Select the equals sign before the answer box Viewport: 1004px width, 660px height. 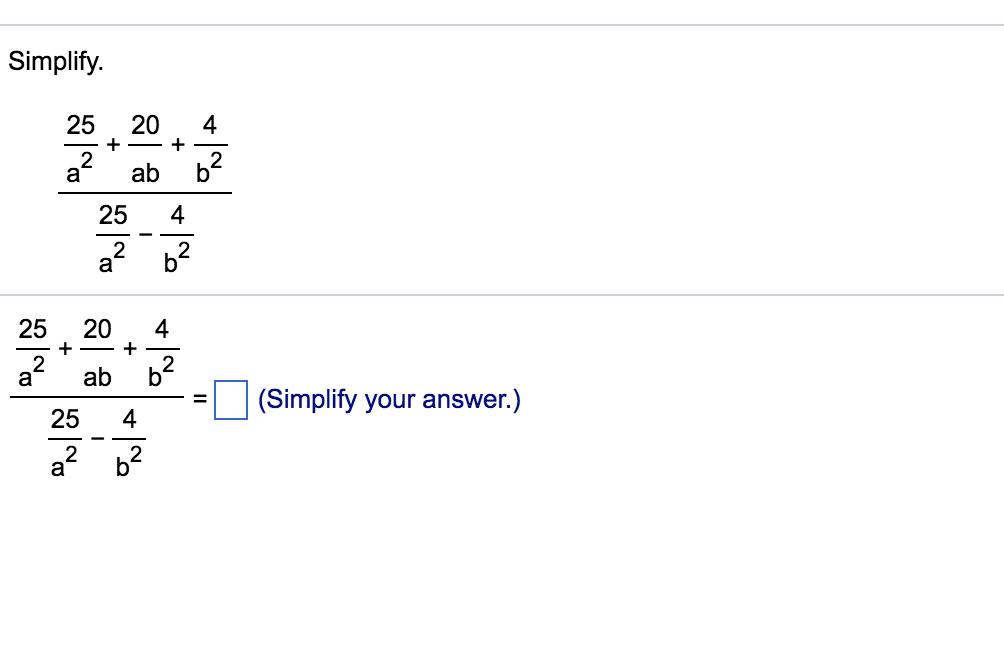[x=199, y=399]
